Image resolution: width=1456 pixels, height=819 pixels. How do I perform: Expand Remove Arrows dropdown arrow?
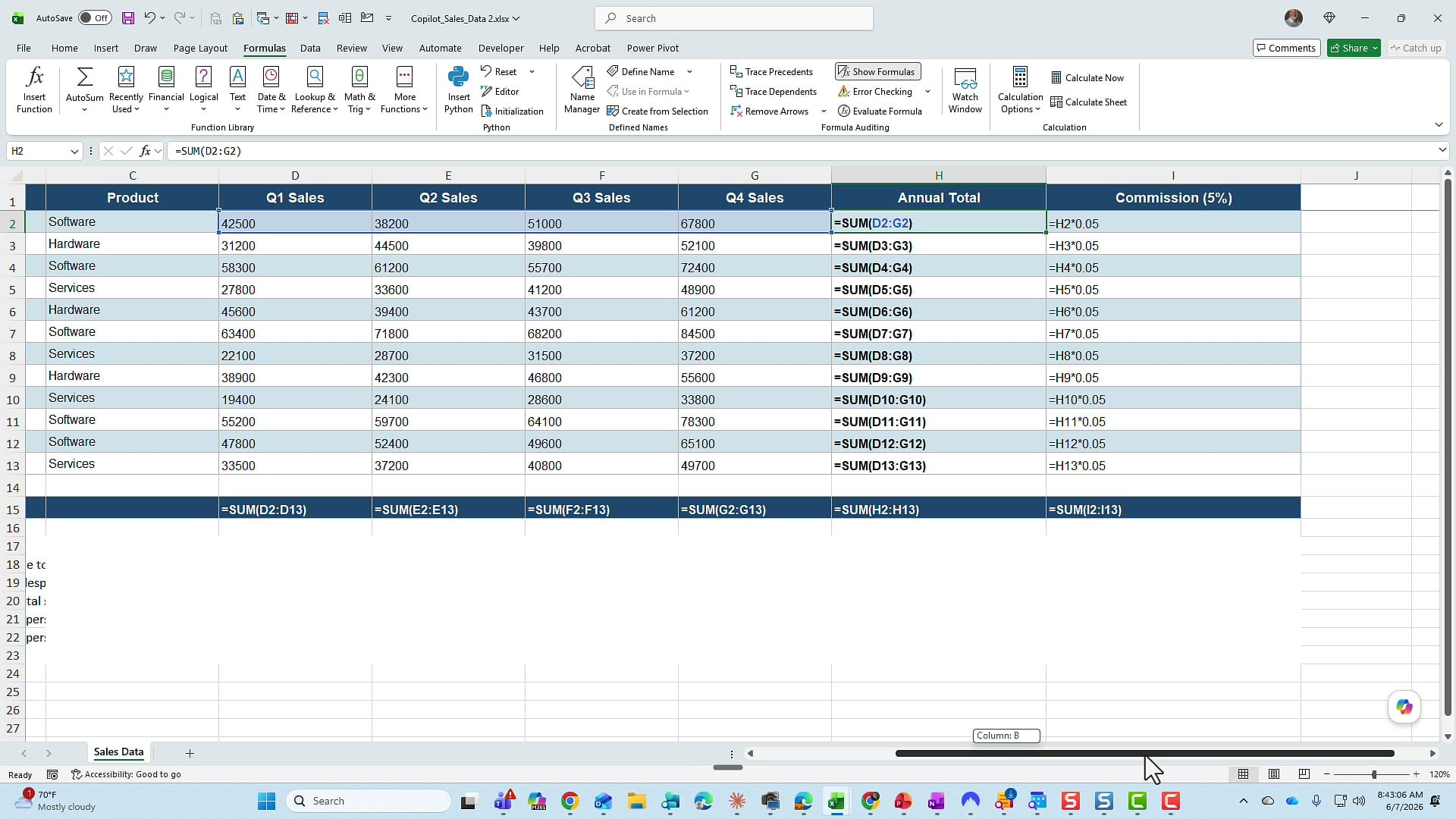click(824, 111)
